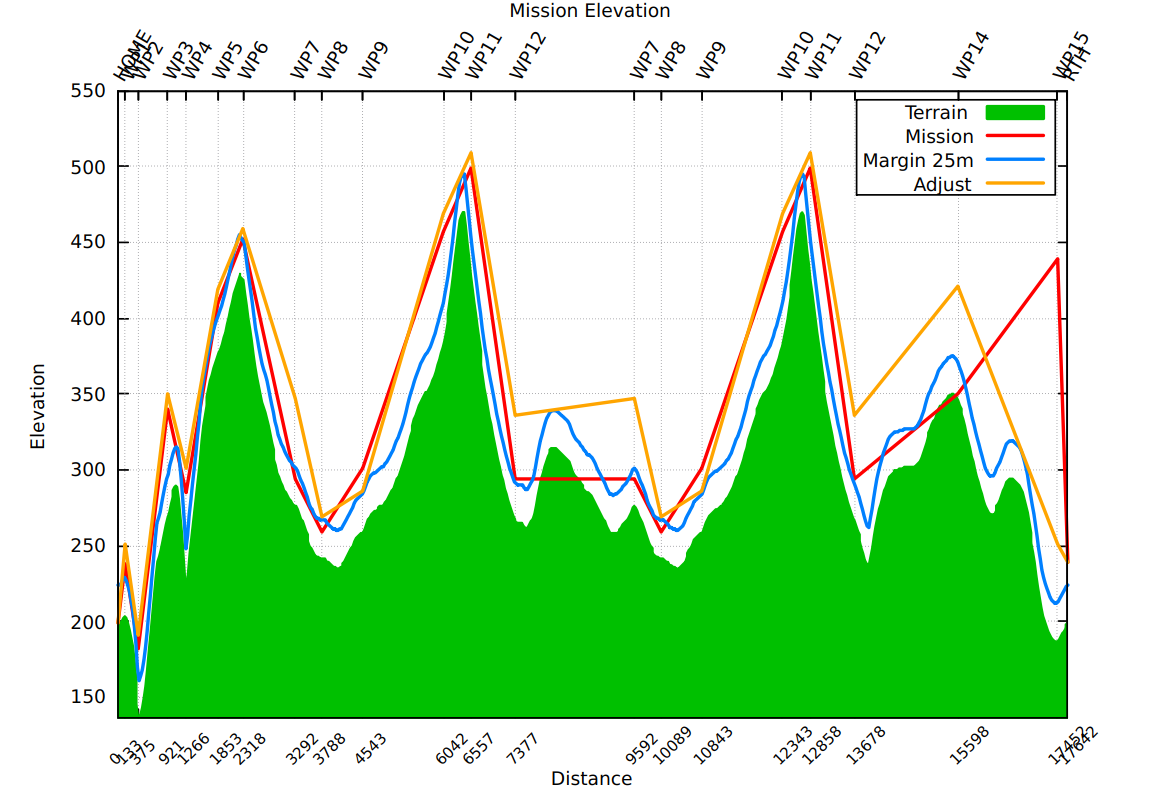The height and width of the screenshot is (791, 1158).
Task: Click the WP6 waypoint label
Action: click(253, 61)
